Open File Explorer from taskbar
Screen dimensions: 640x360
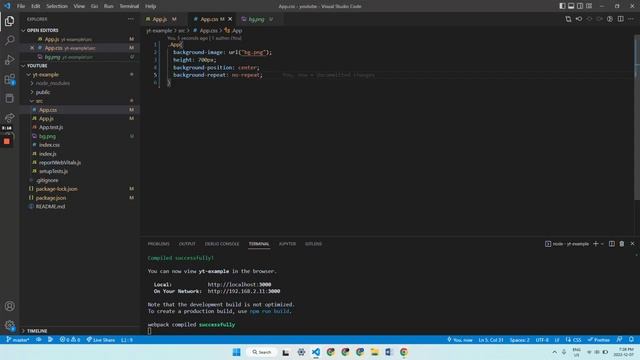pos(374,352)
